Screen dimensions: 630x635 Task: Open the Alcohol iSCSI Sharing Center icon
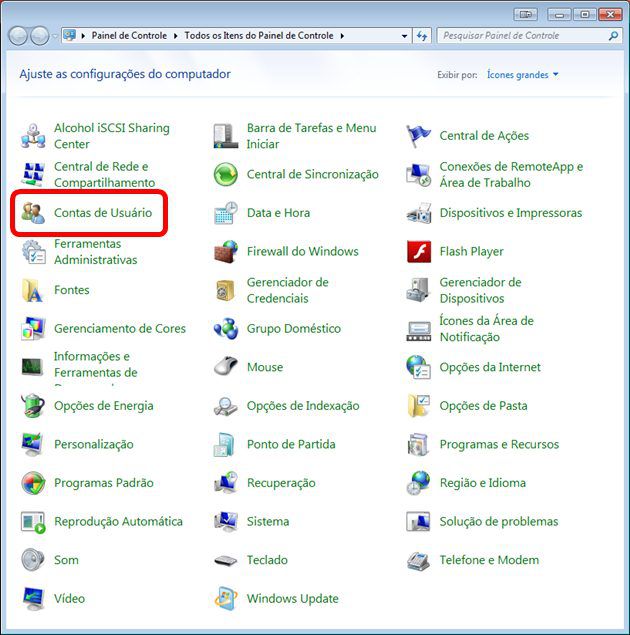33,136
